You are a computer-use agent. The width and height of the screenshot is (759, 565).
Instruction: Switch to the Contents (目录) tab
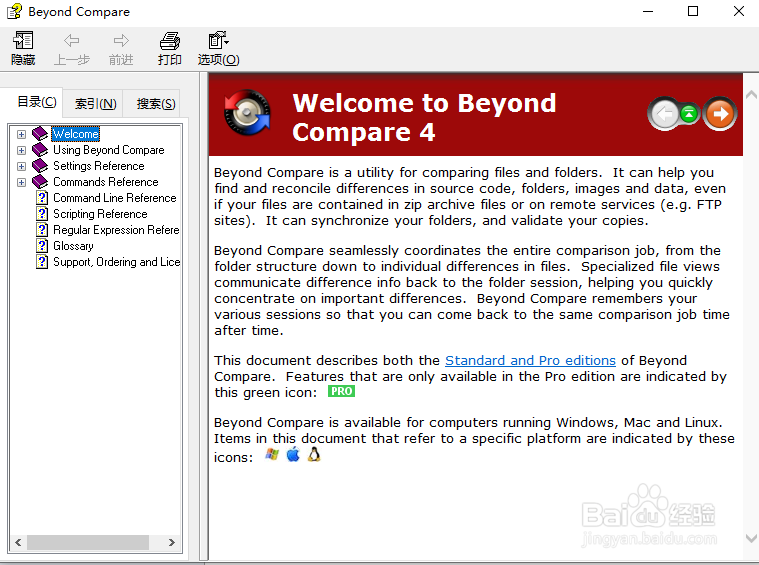37,102
